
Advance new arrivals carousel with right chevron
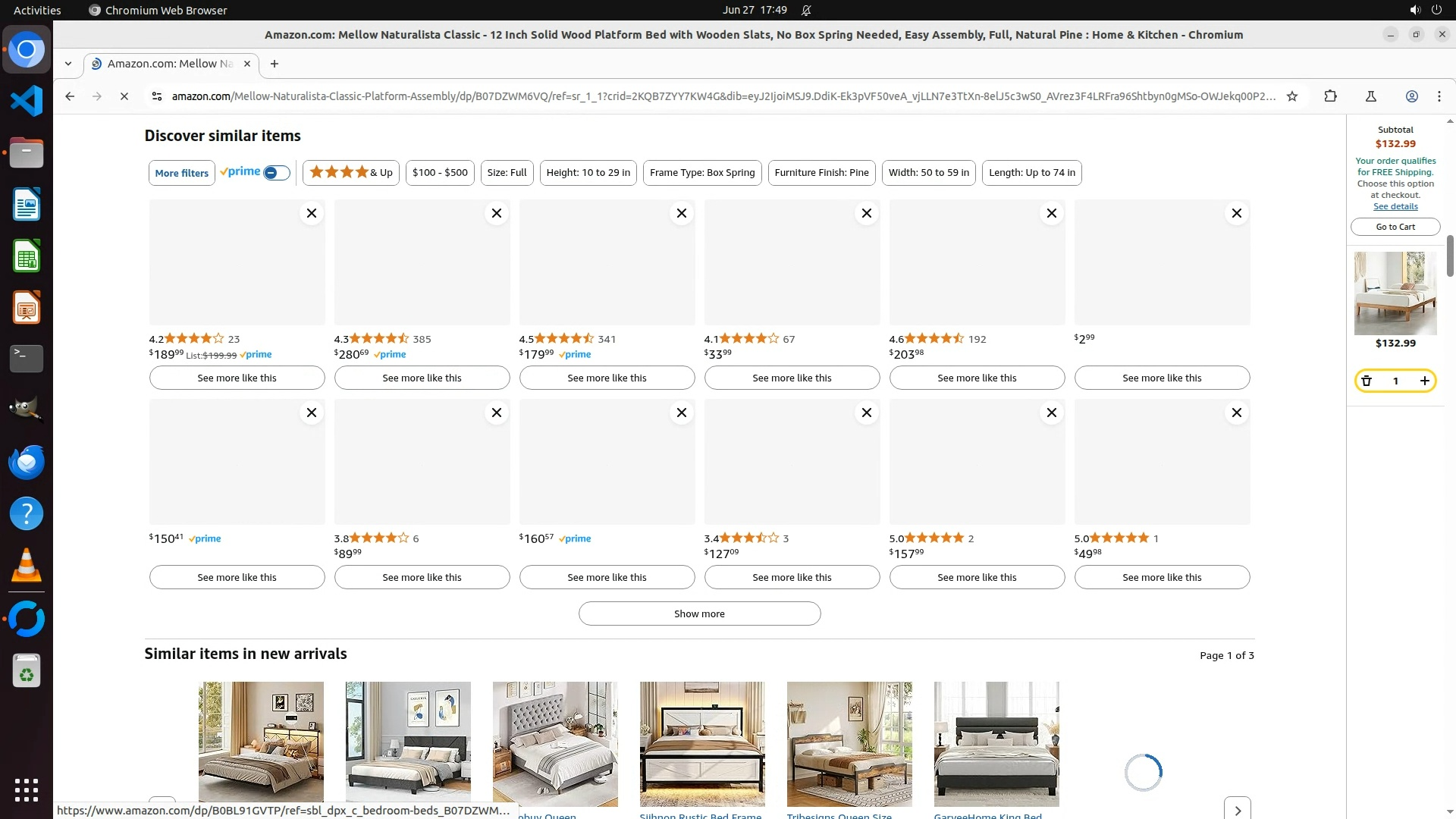click(x=1237, y=809)
